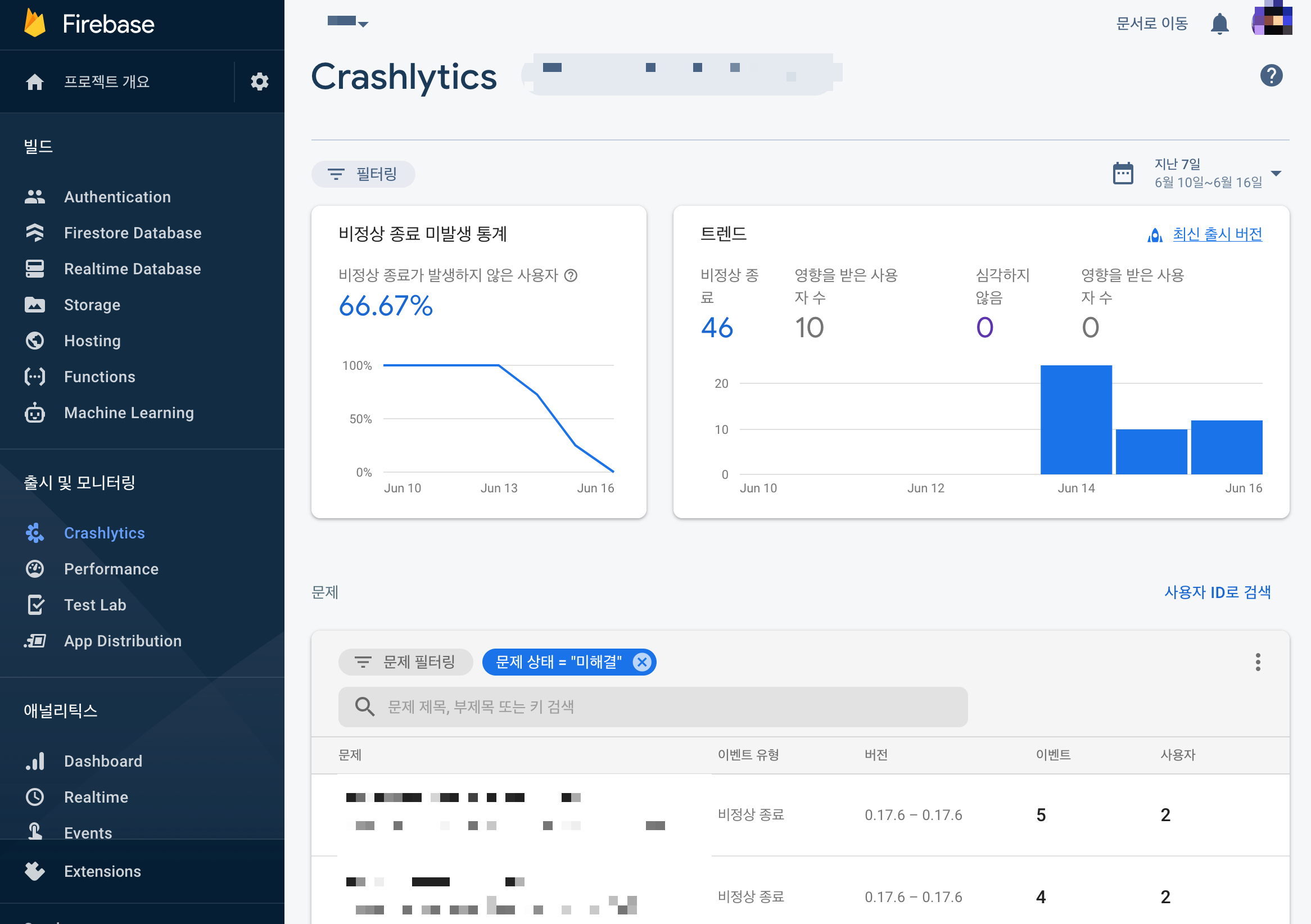Open the 필터링 filter button
1311x924 pixels.
pos(363,174)
